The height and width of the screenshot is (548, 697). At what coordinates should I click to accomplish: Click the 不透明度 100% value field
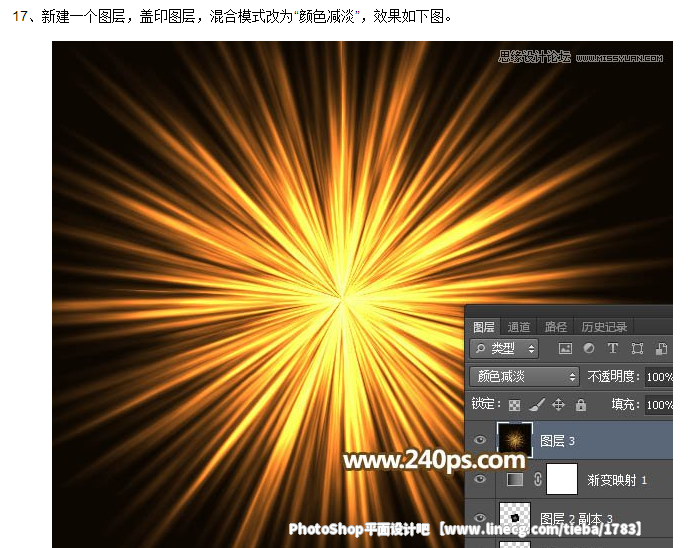click(659, 377)
